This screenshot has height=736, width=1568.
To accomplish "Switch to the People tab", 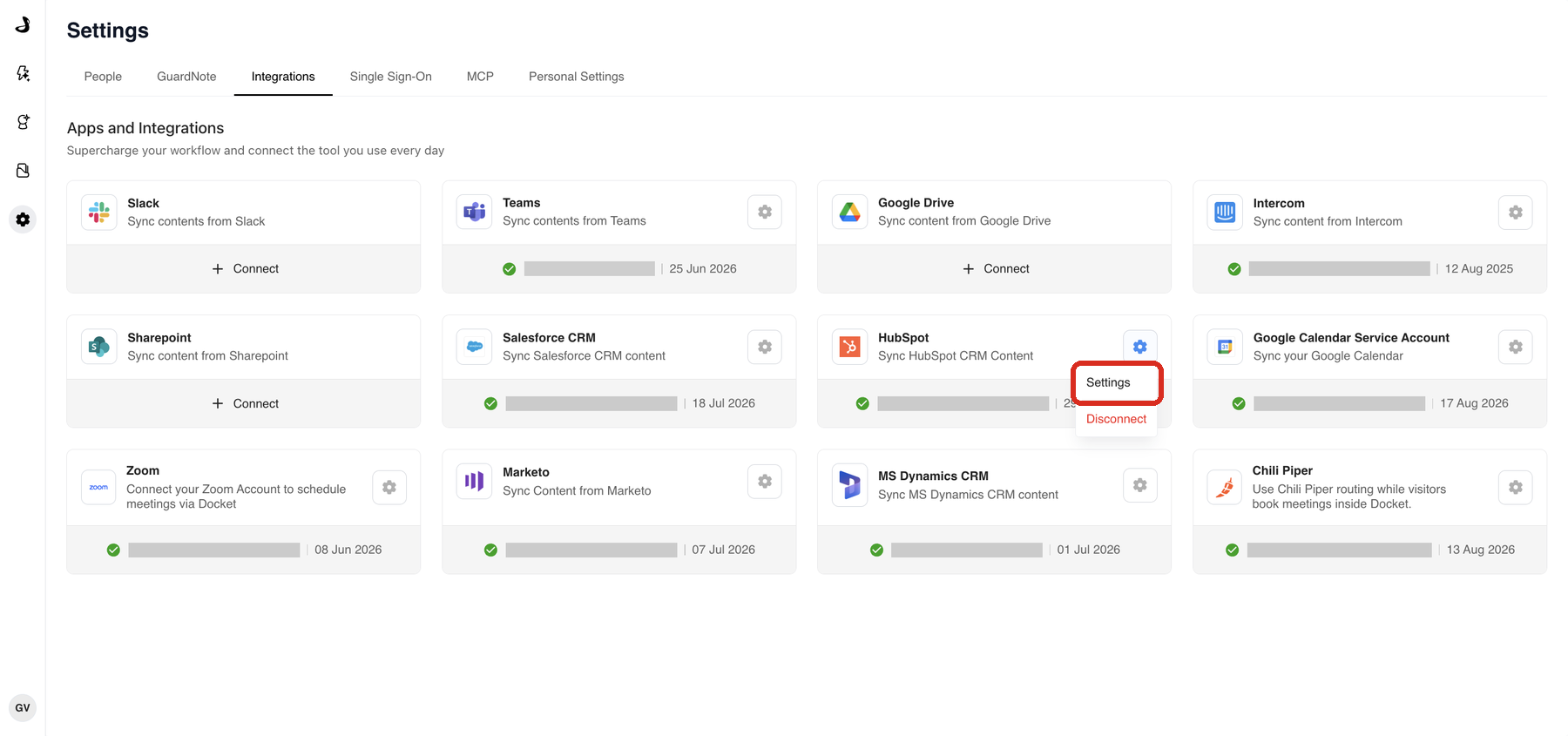I will point(103,77).
